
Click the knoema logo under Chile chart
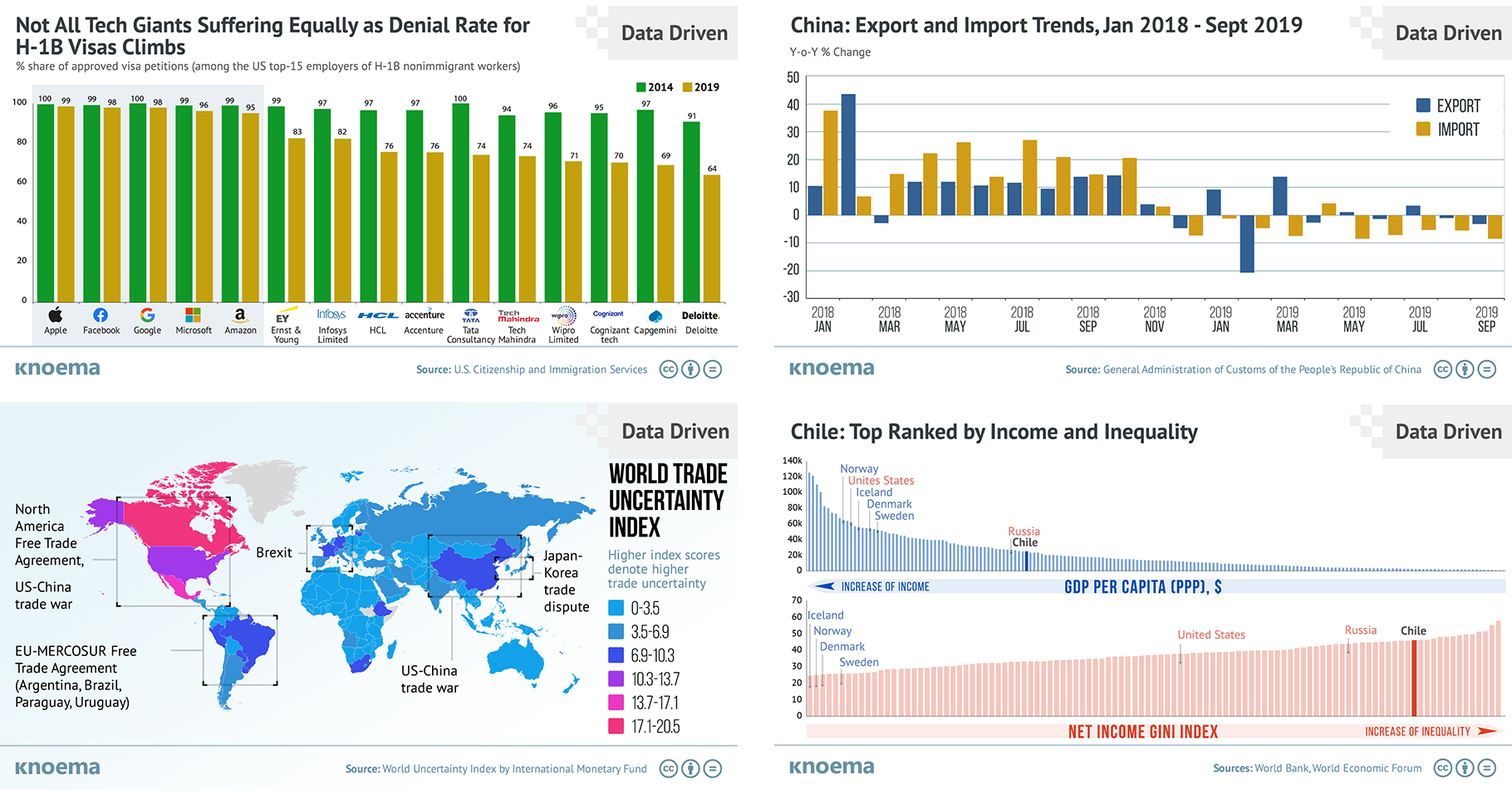point(832,767)
